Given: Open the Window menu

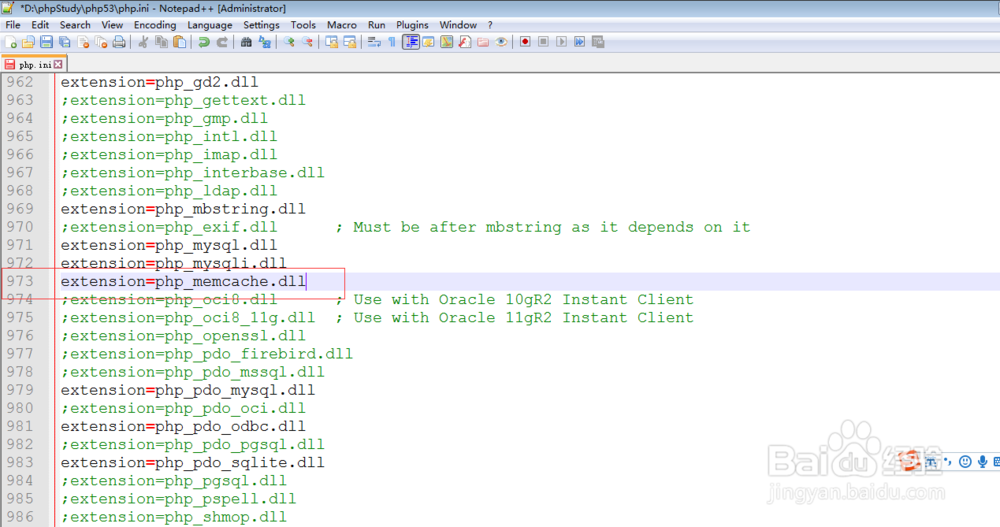Looking at the screenshot, I should coord(458,25).
